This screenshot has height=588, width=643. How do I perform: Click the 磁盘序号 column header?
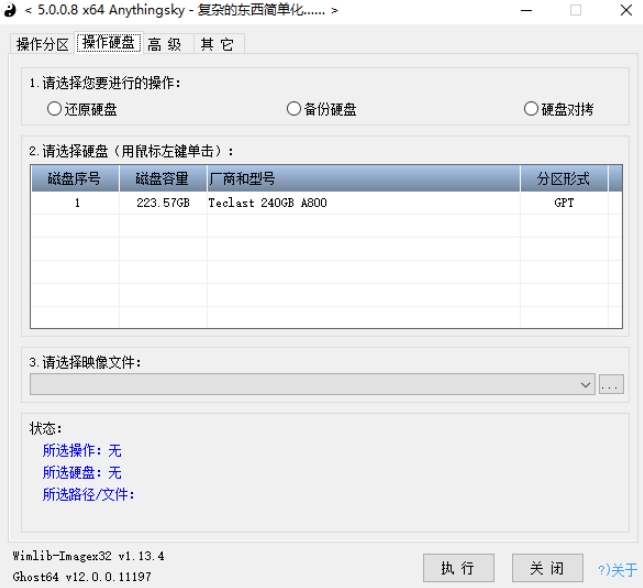[x=75, y=178]
